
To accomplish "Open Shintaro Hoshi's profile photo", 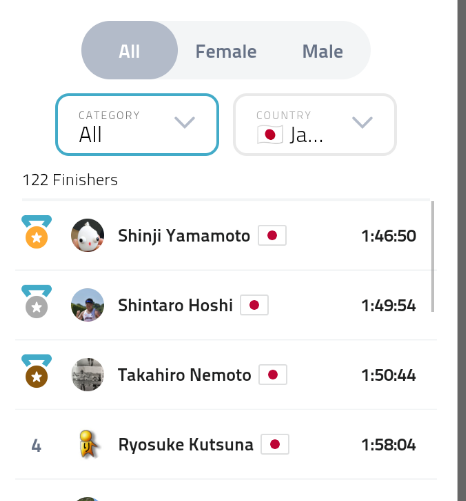I will coord(88,305).
